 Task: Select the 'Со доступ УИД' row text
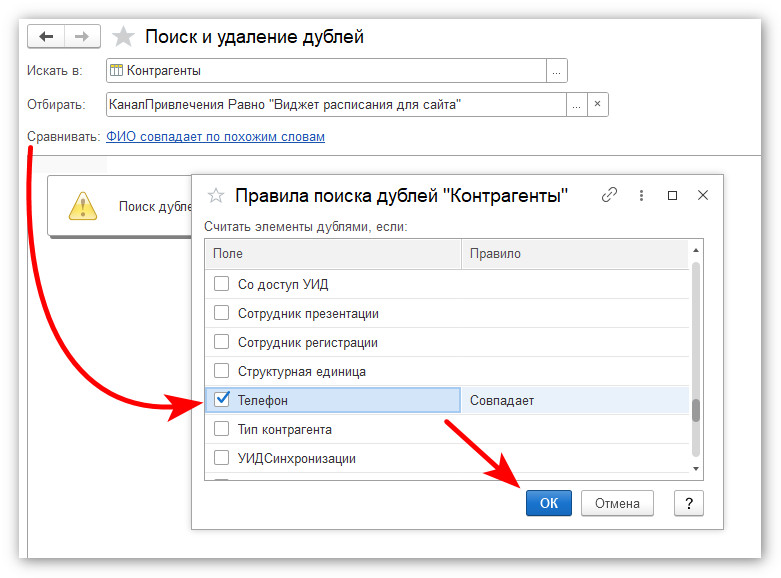tap(283, 285)
